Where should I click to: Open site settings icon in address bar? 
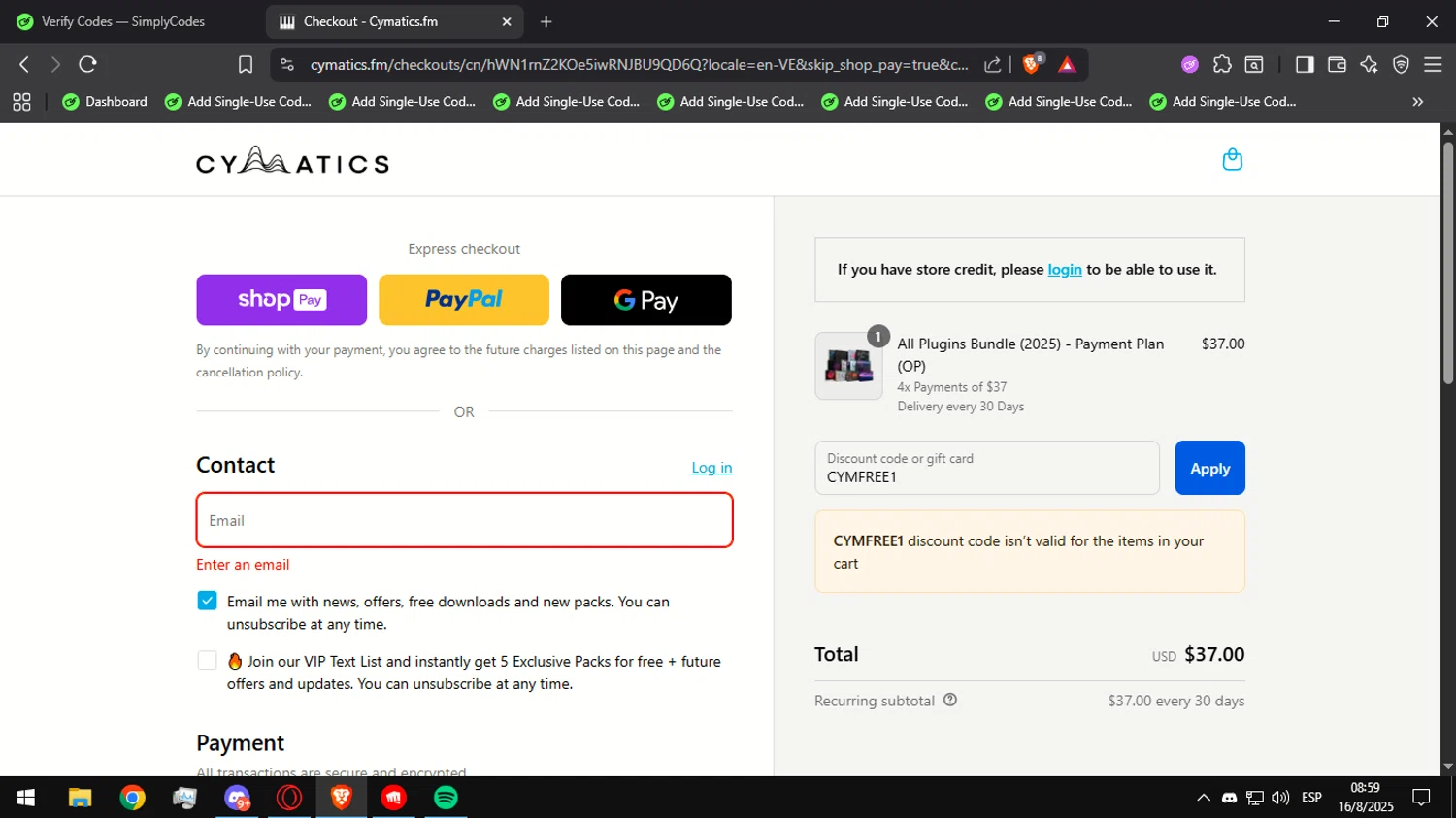coord(286,64)
